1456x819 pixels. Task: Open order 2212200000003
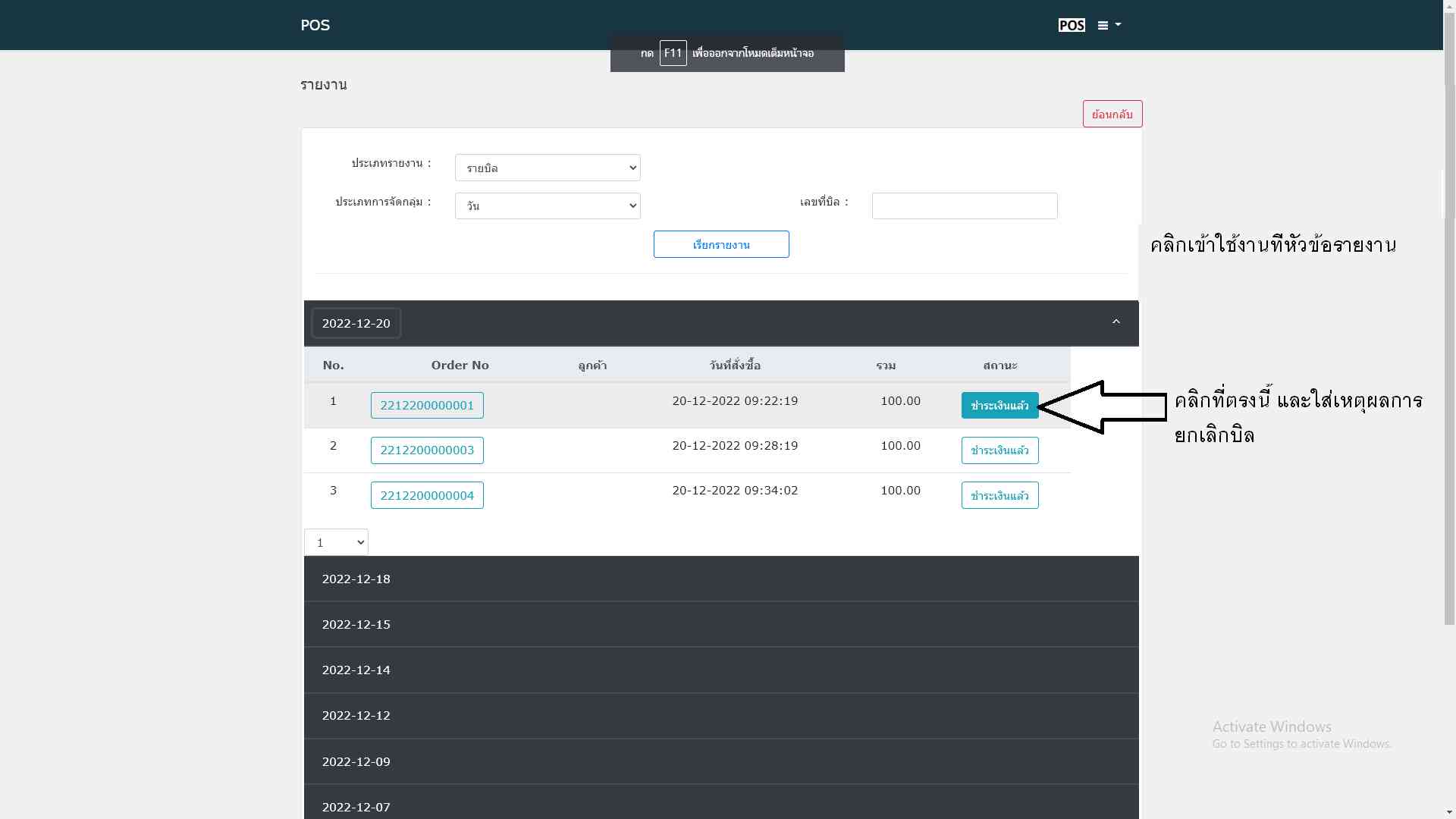click(x=427, y=450)
